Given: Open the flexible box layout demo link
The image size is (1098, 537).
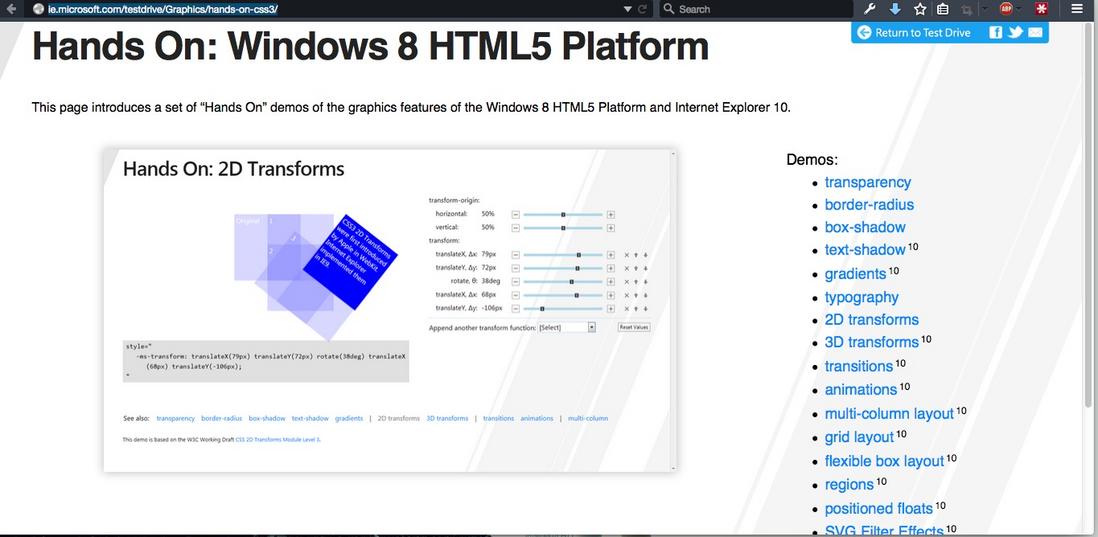Looking at the screenshot, I should [x=884, y=461].
